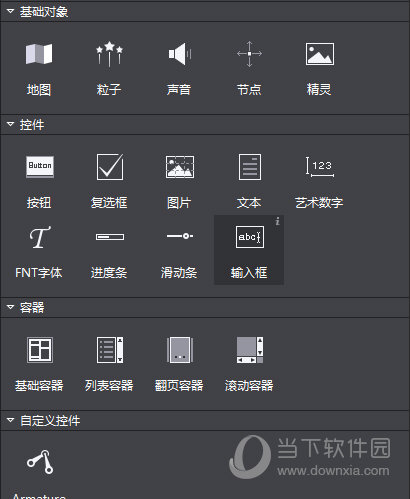Click the 控件 section header text
The image size is (410, 499).
[x=32, y=125]
